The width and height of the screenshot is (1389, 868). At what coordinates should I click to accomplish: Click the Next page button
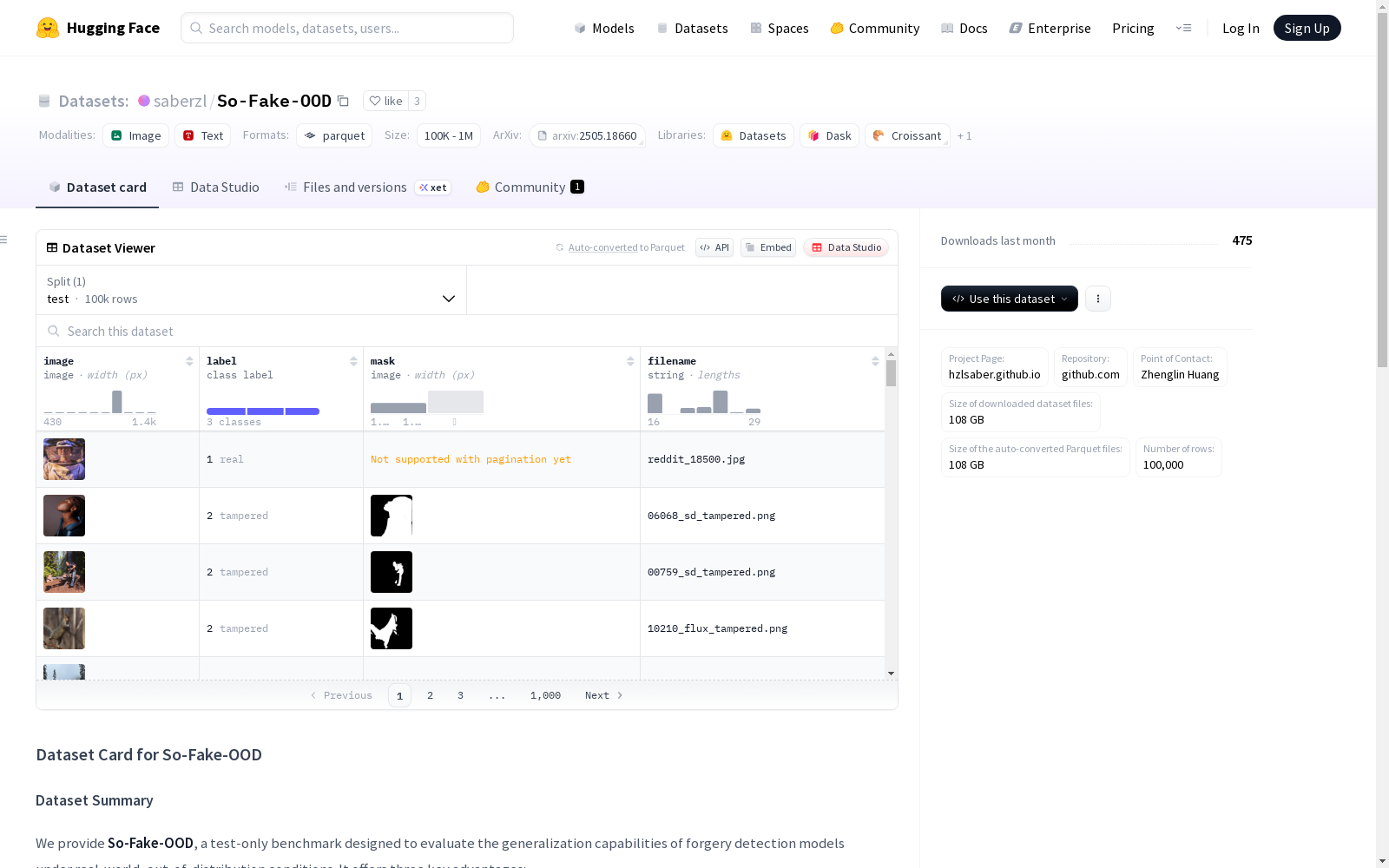point(604,695)
